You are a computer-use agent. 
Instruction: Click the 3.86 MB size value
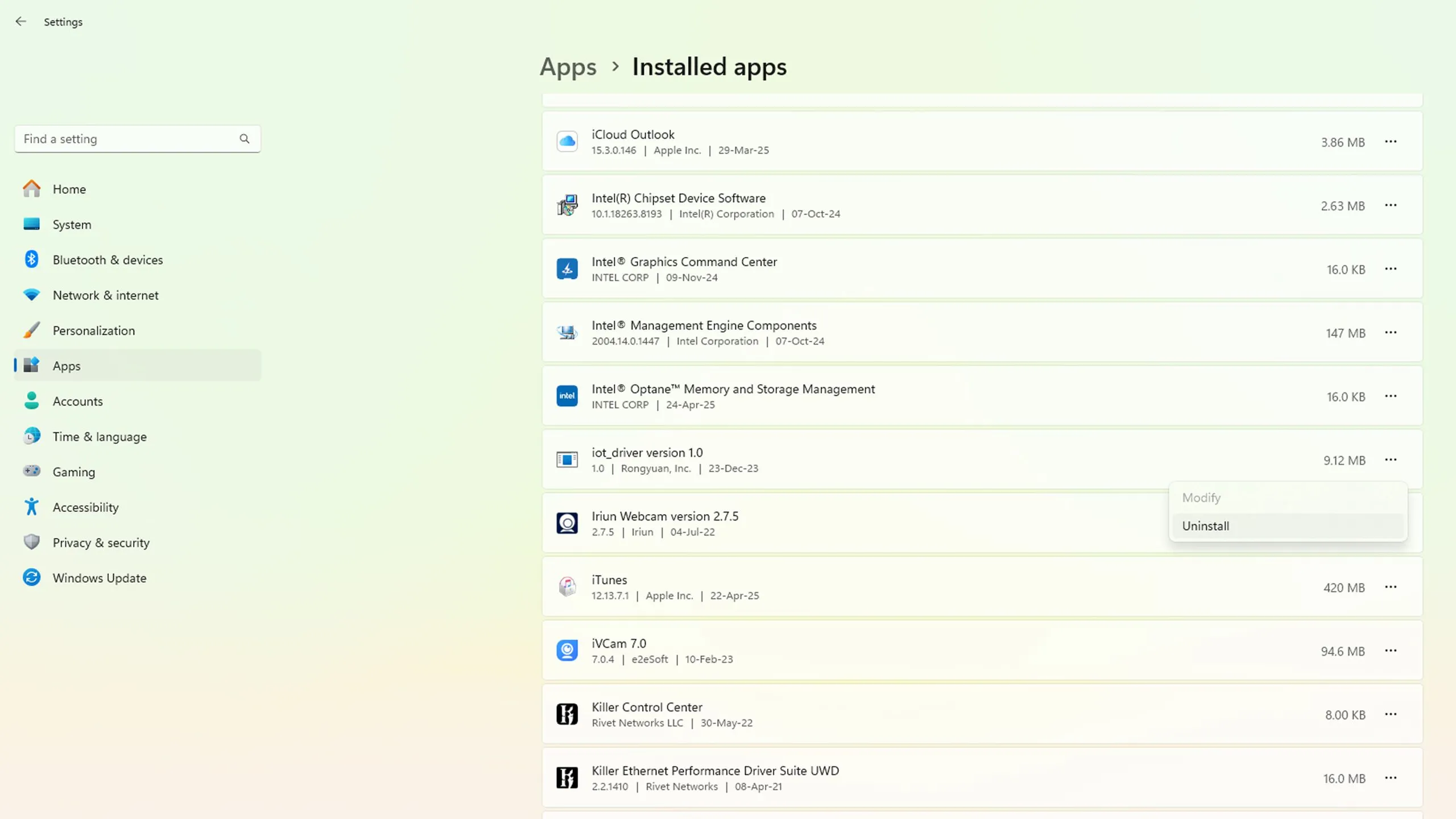[x=1343, y=143]
